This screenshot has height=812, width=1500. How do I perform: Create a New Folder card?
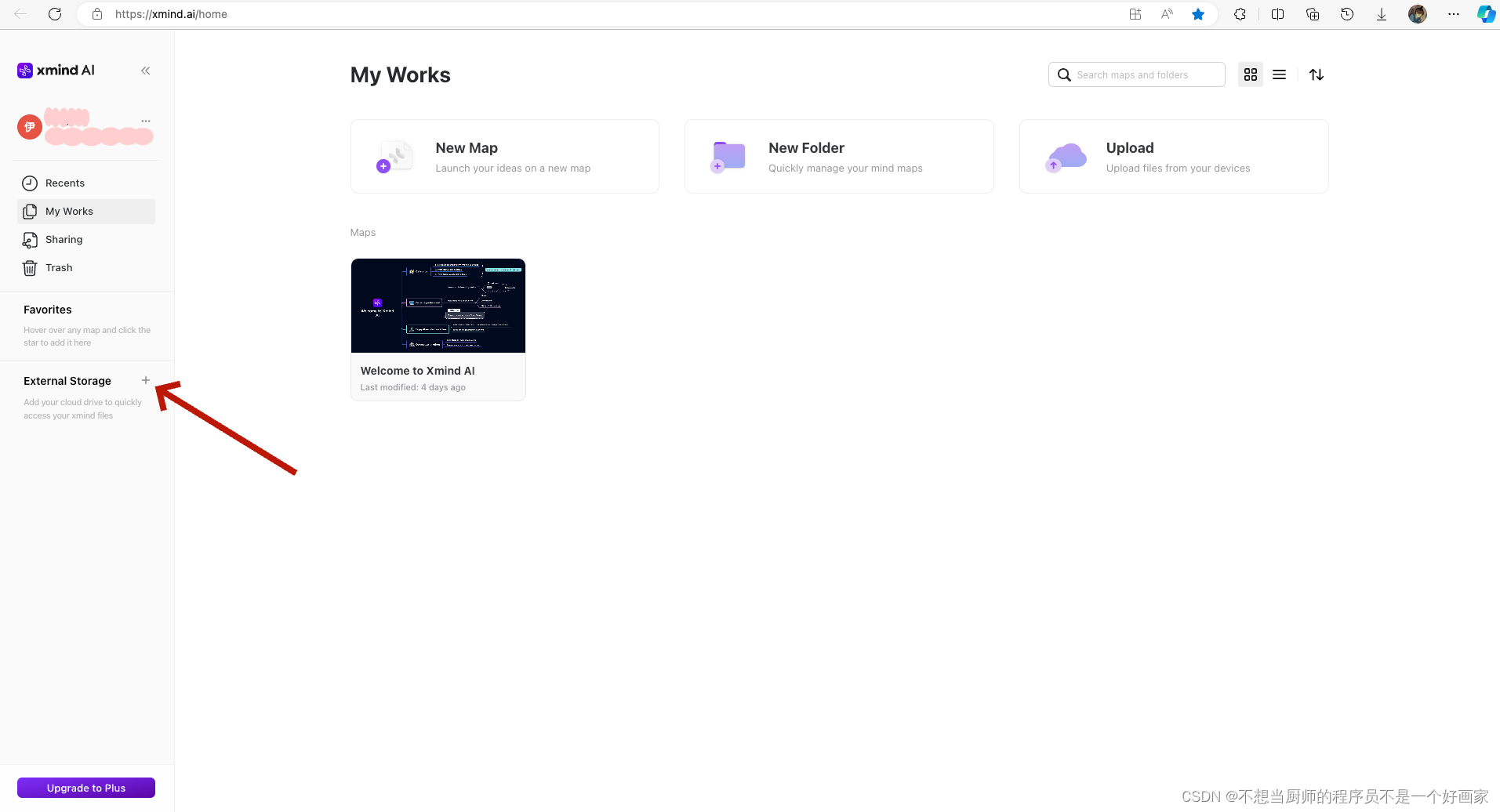pyautogui.click(x=839, y=157)
